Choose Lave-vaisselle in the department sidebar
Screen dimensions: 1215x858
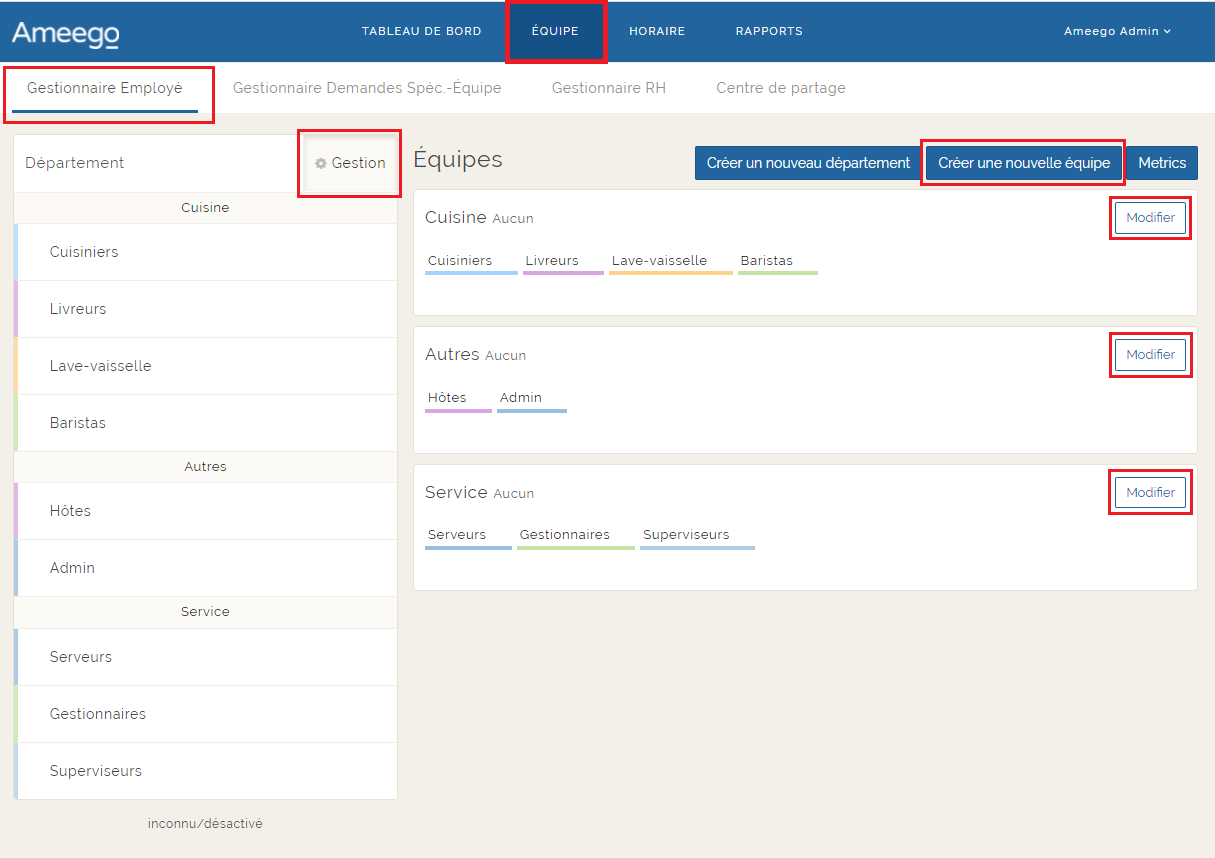pos(100,366)
